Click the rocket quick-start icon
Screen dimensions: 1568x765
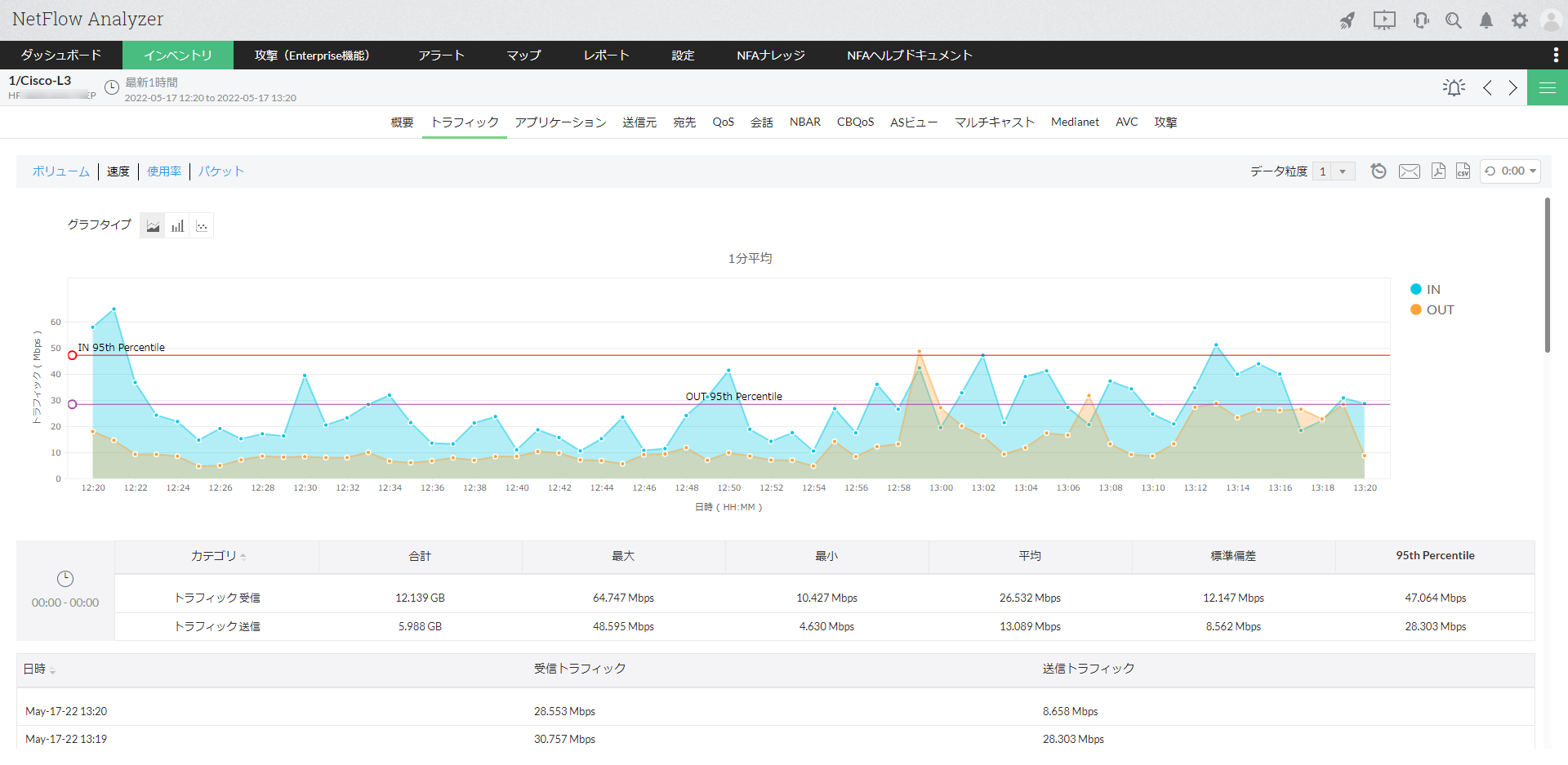coord(1347,20)
